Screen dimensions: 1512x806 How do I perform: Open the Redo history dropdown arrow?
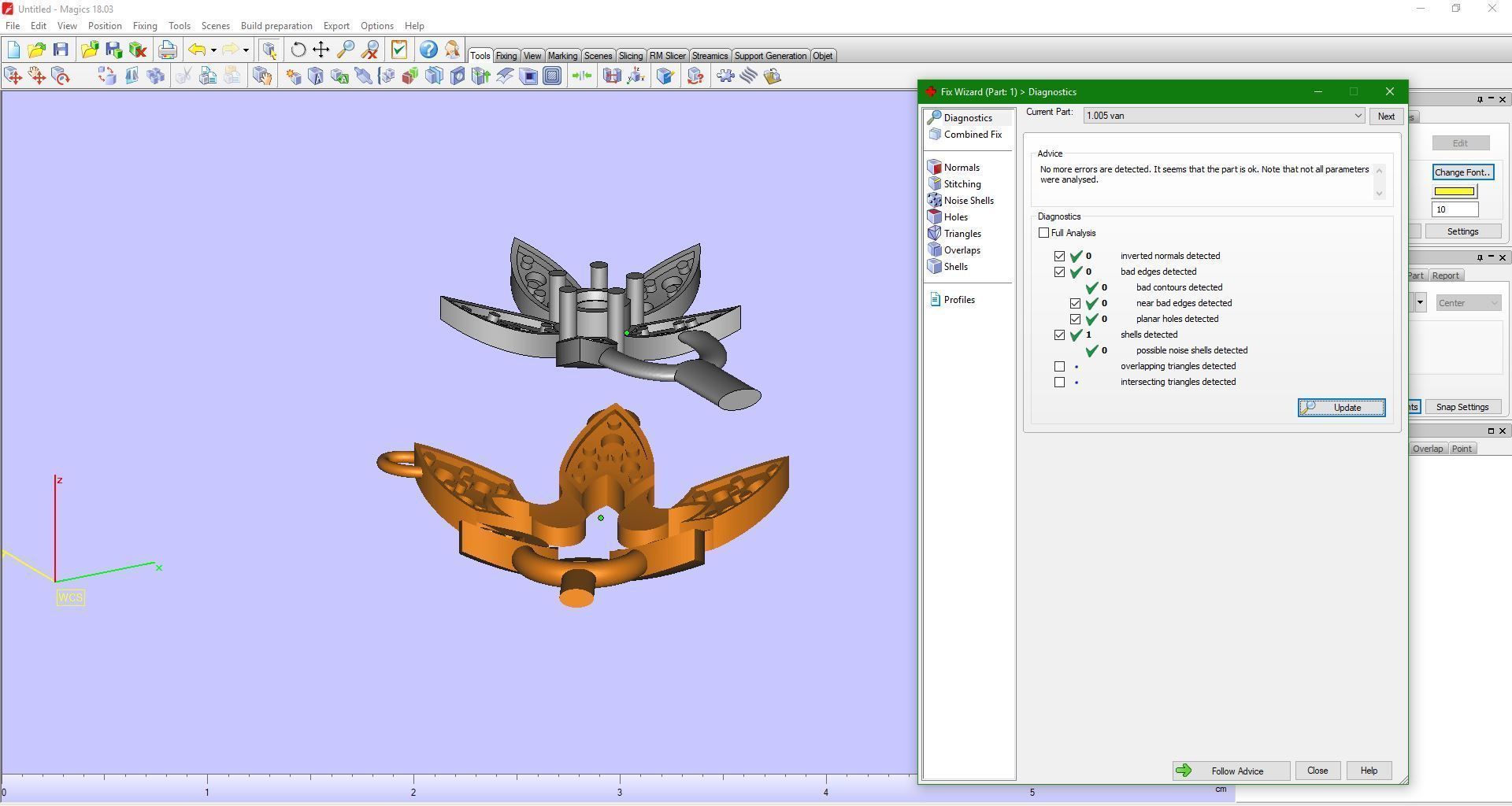(246, 50)
